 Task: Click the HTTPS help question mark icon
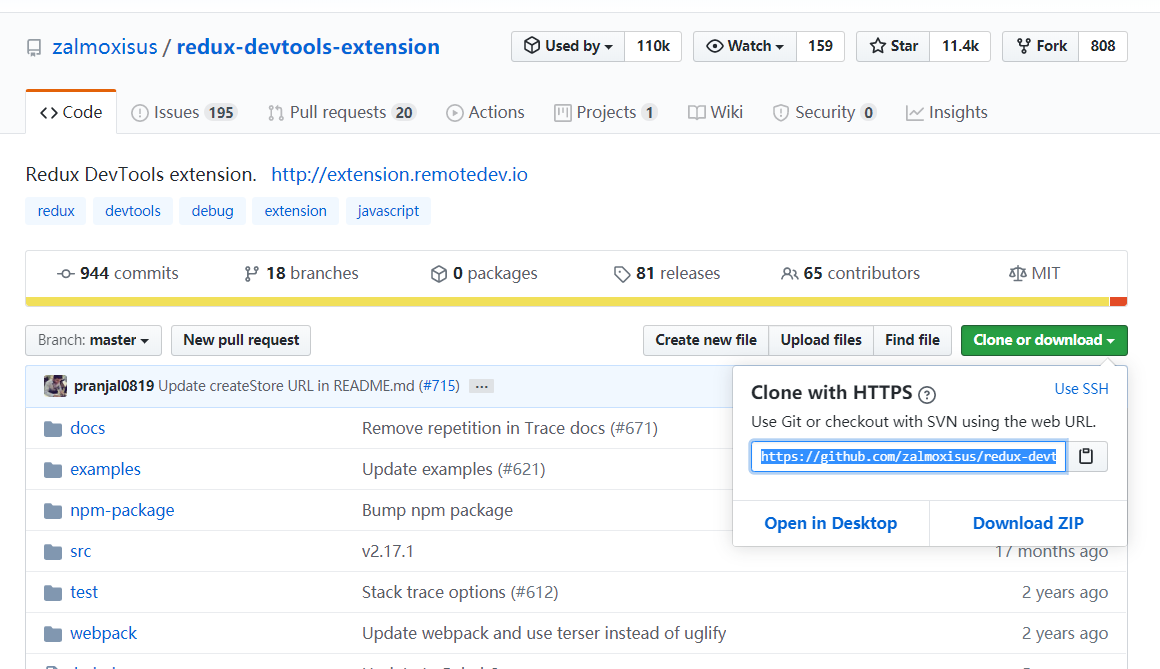click(x=927, y=394)
